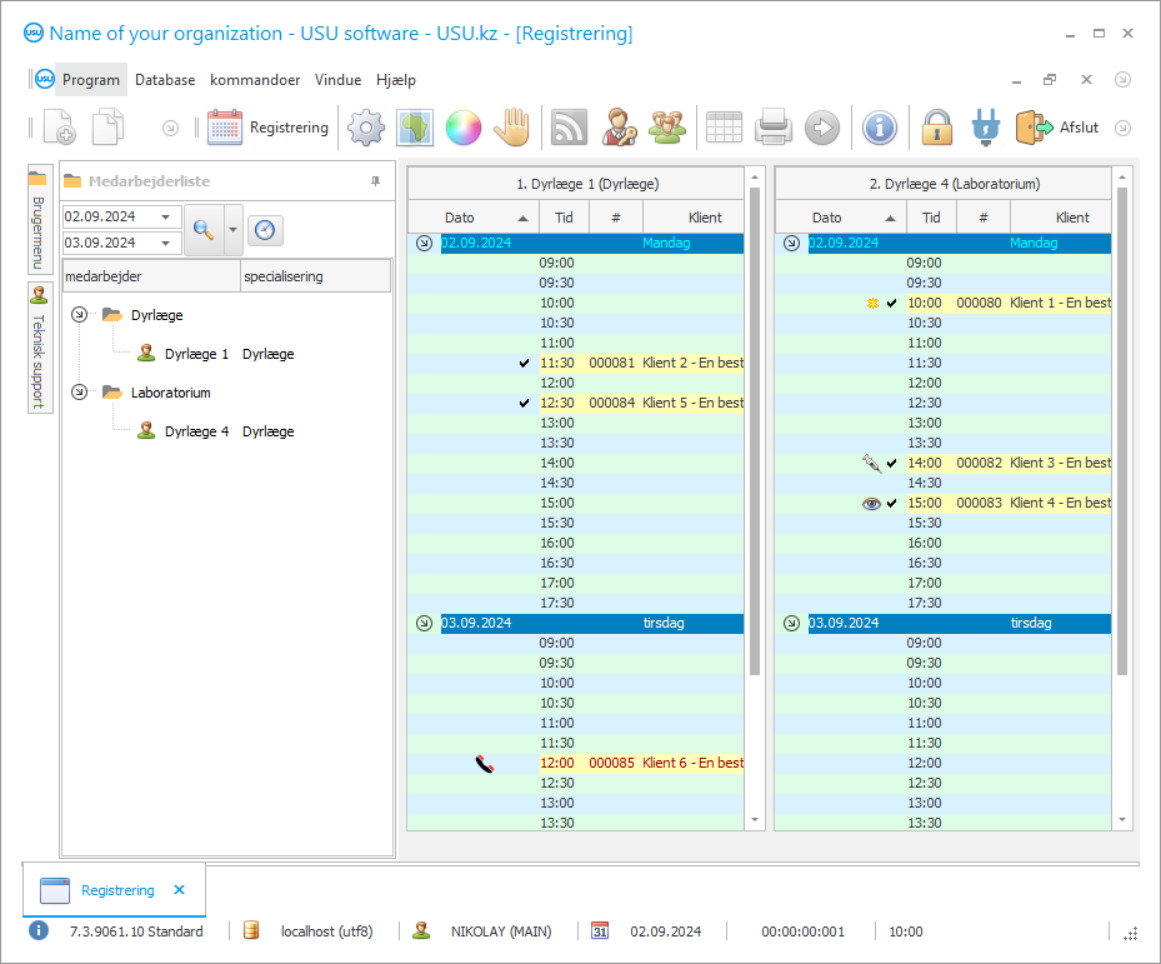Select employee Dyrlæge 4 in tree
The width and height of the screenshot is (1161, 964).
(x=195, y=431)
